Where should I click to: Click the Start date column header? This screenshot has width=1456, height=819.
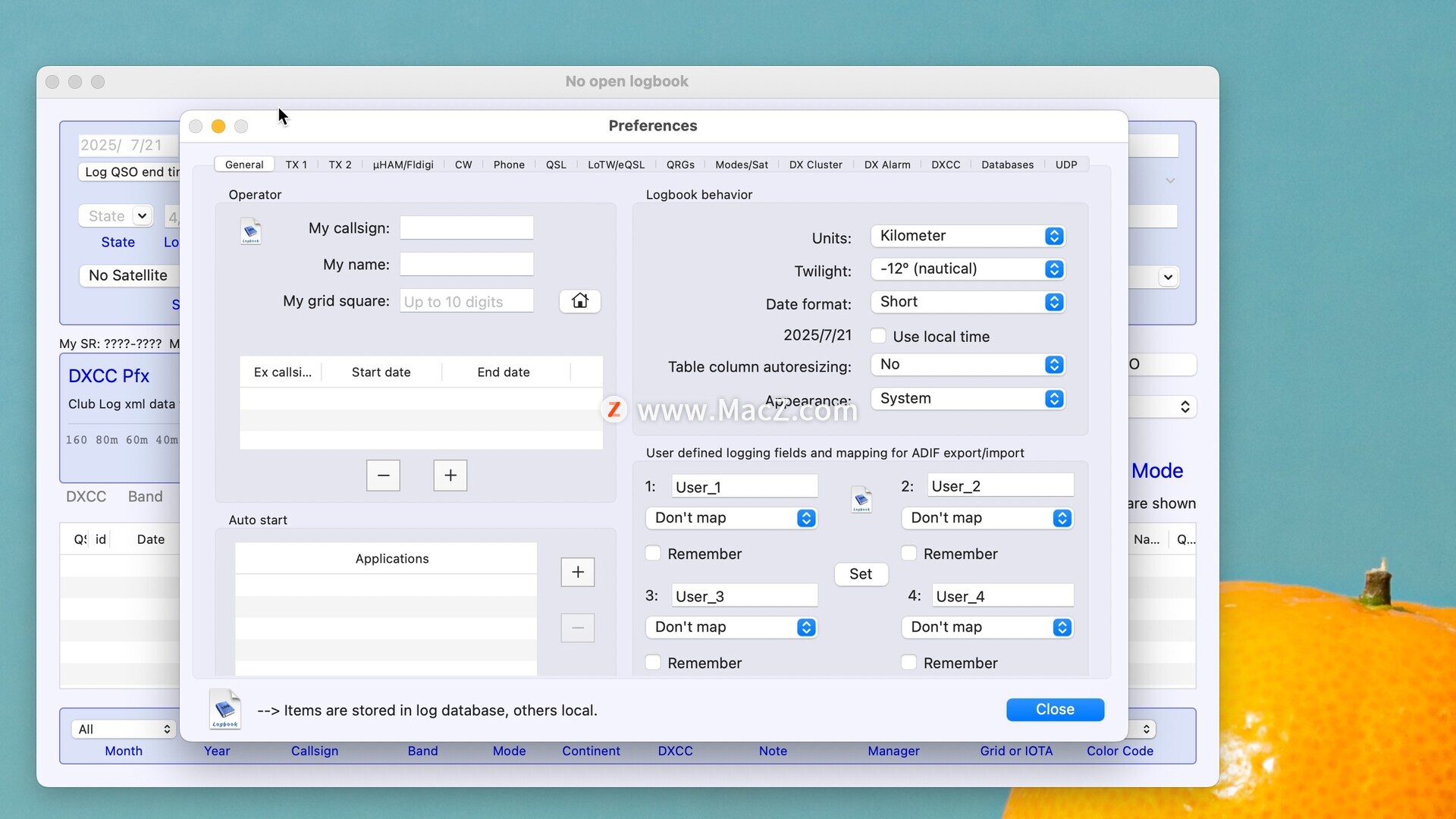[381, 372]
